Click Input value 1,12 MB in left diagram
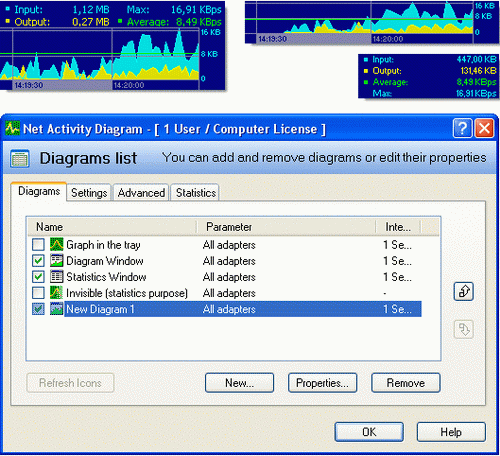This screenshot has height=456, width=500. point(91,10)
